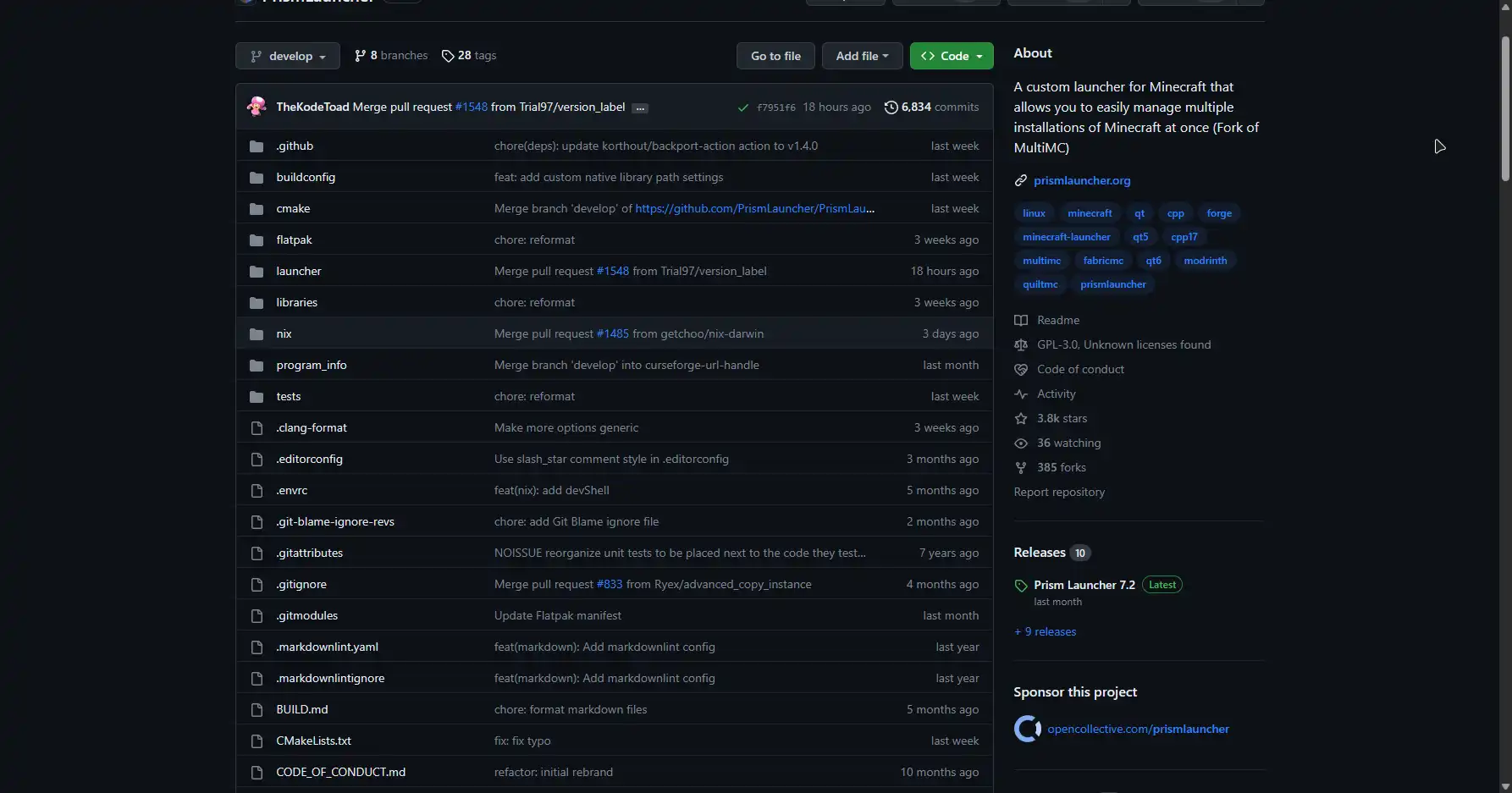Click the commit status check mark
This screenshot has width=1512, height=793.
pyautogui.click(x=742, y=107)
